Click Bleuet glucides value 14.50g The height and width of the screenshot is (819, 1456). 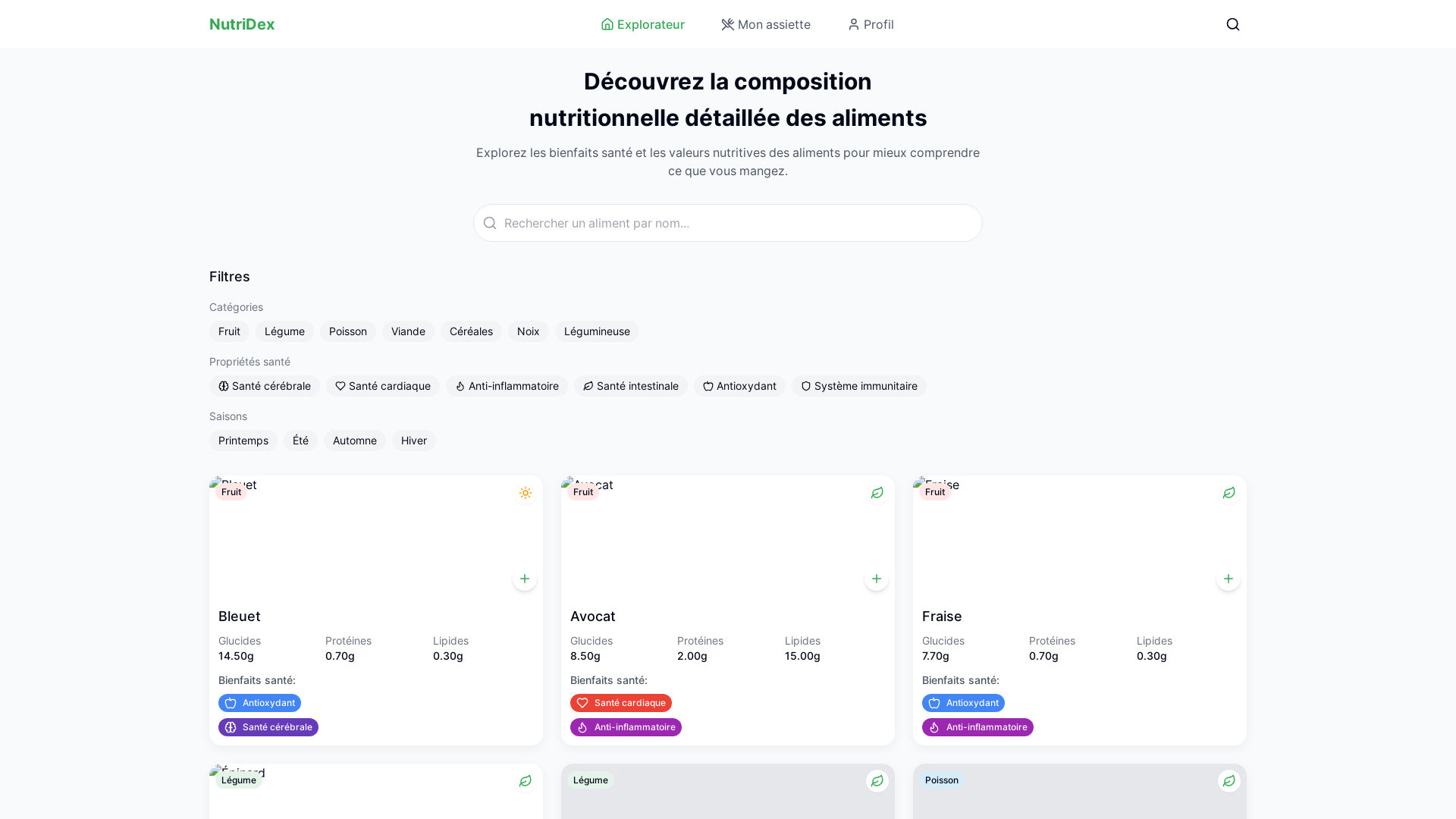pos(237,656)
